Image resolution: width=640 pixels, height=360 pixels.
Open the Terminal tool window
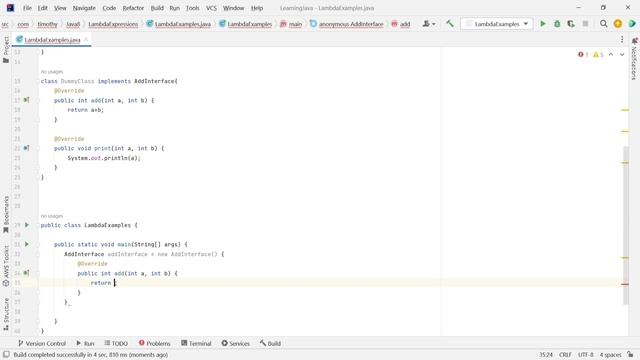click(x=196, y=343)
